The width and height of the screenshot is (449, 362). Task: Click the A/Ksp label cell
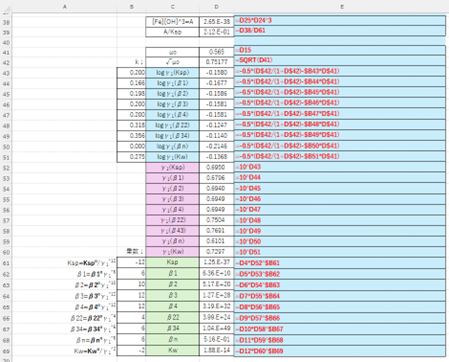pos(172,32)
